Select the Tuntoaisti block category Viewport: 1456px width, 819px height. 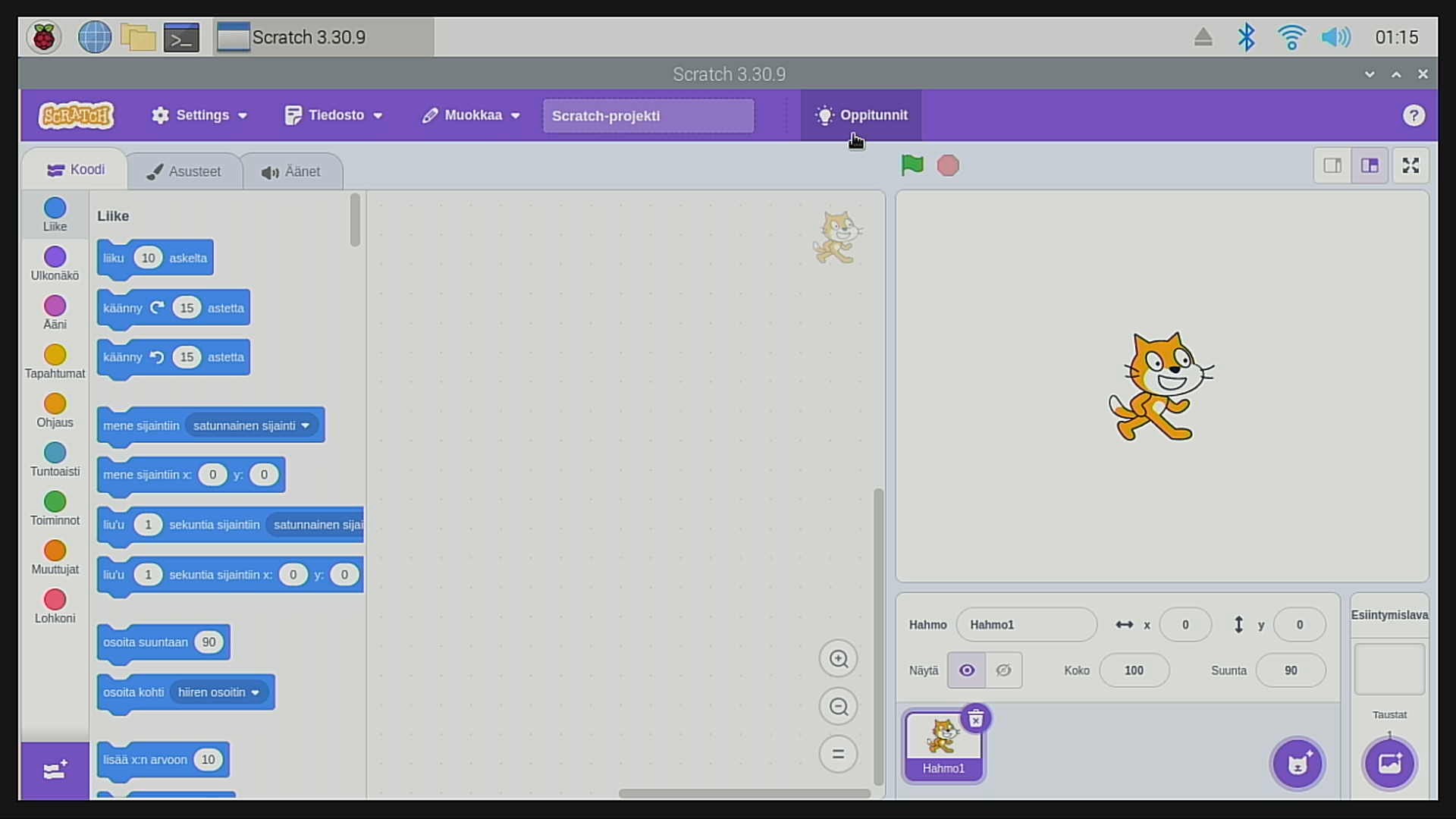coord(55,460)
